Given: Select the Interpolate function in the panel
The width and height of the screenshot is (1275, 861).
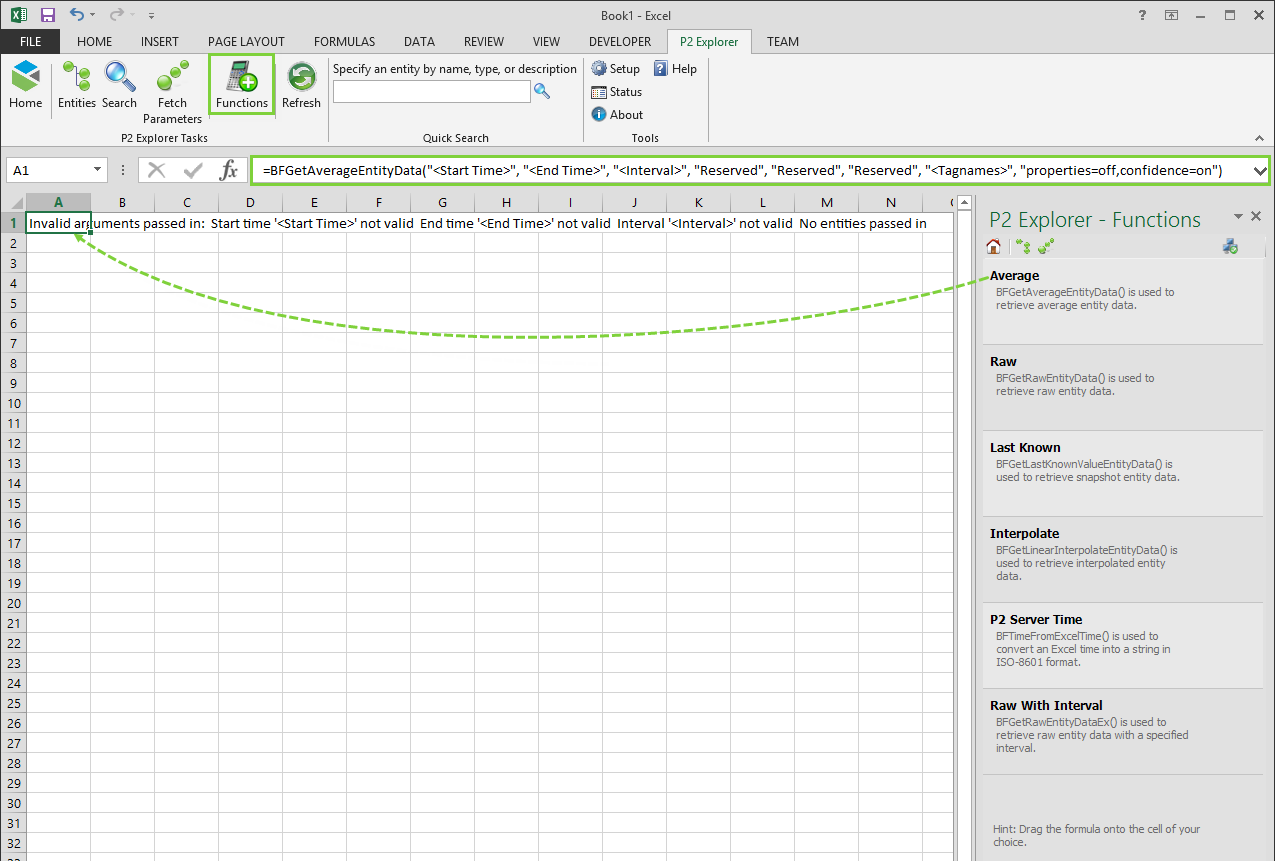Looking at the screenshot, I should coord(1025,534).
